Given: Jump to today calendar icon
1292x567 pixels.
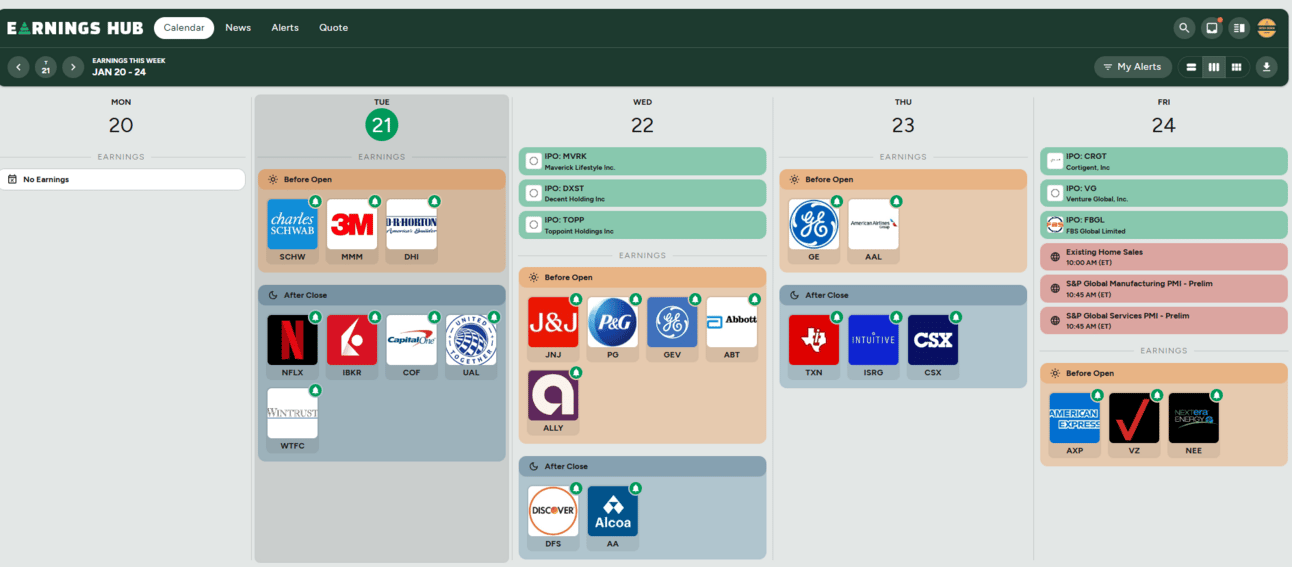Looking at the screenshot, I should coord(45,67).
